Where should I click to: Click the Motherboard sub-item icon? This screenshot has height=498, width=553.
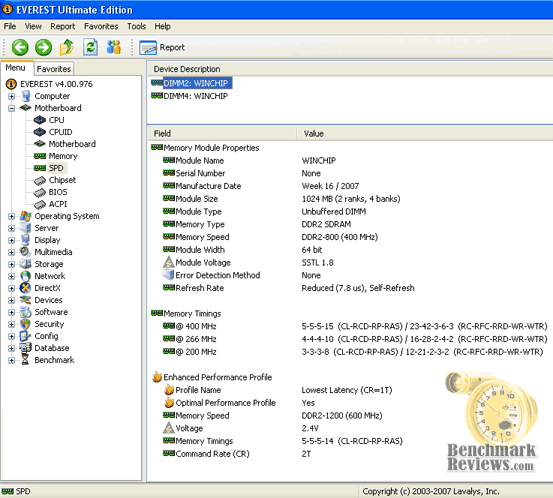click(x=40, y=144)
